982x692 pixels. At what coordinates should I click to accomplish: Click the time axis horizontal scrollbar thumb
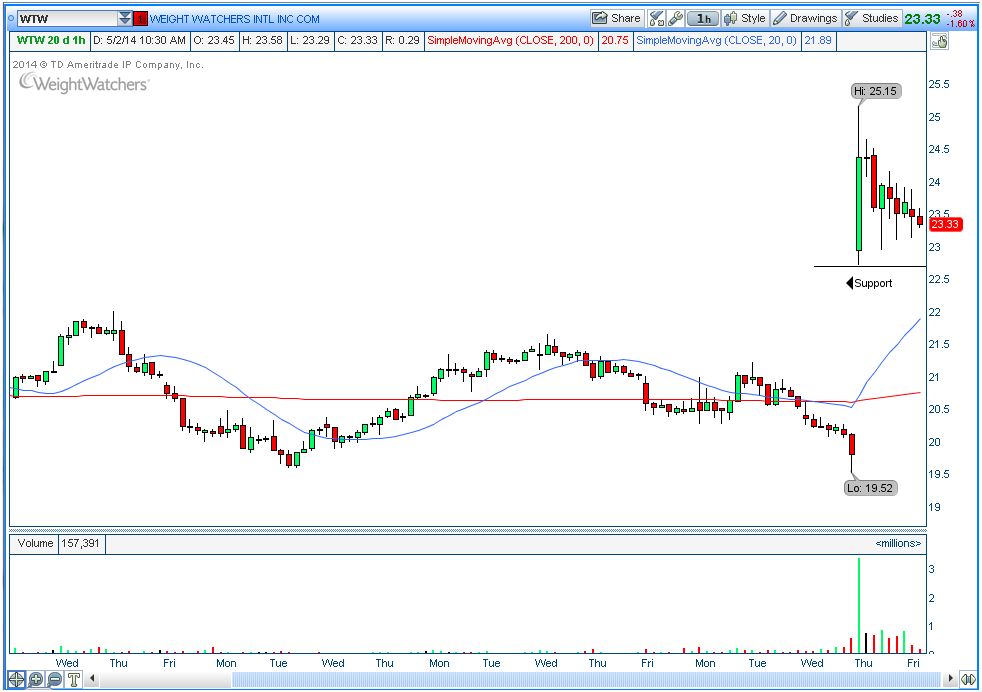coord(586,678)
